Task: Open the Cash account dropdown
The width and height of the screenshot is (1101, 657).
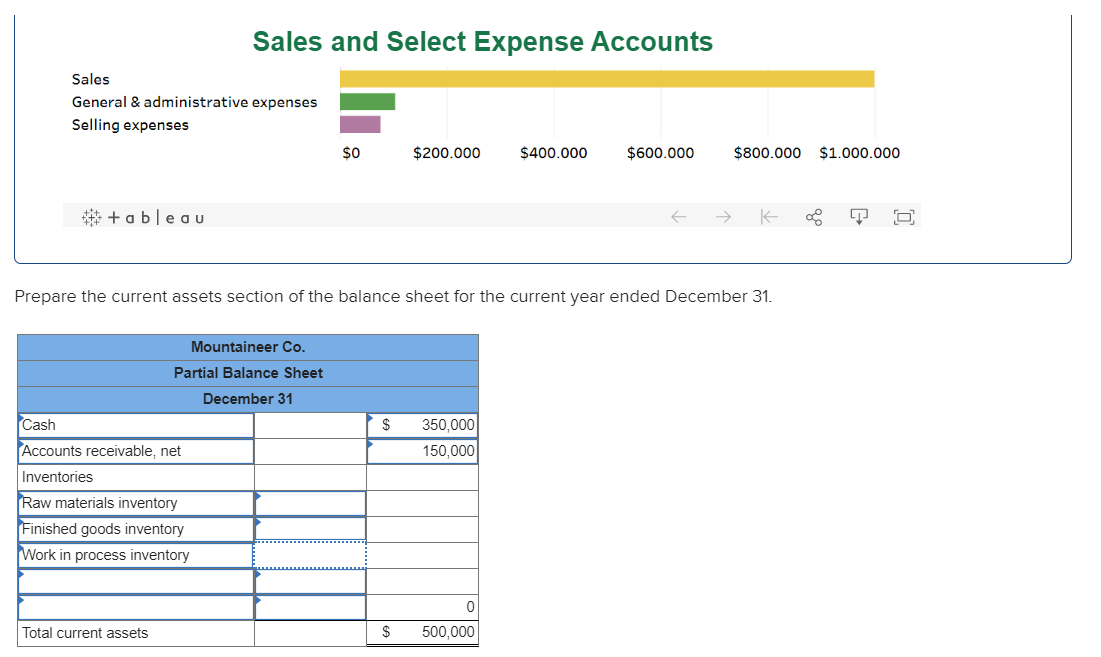Action: pyautogui.click(x=136, y=425)
